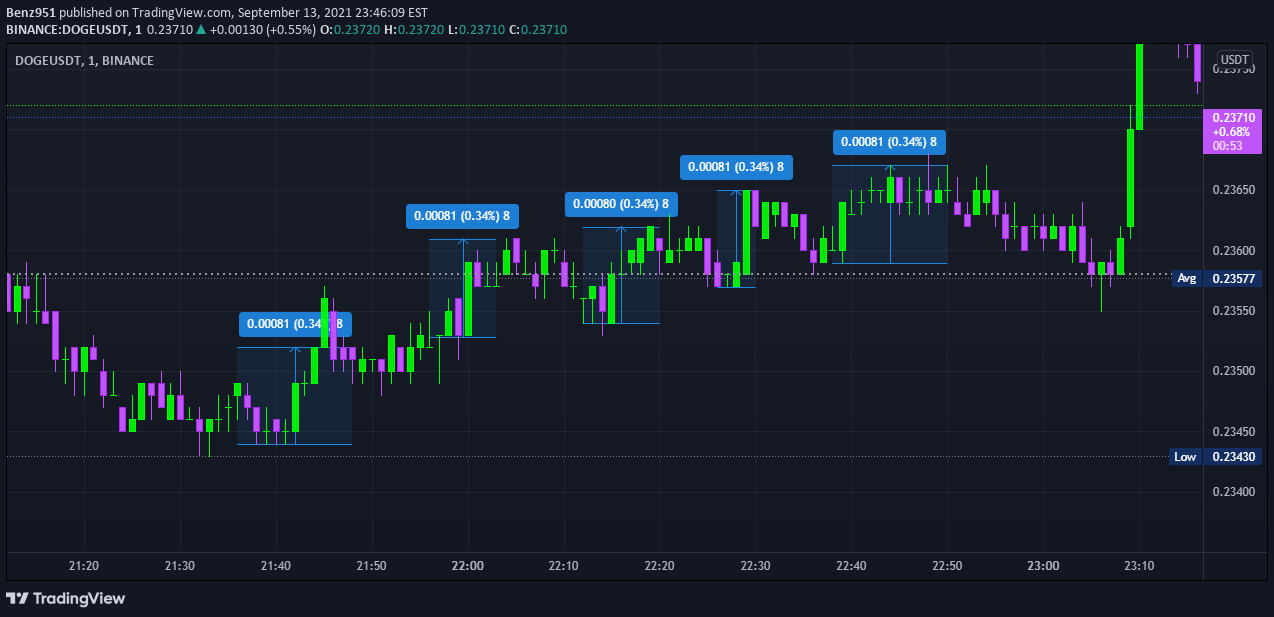Click the 0.23400 price axis label
Image resolution: width=1274 pixels, height=617 pixels.
click(1234, 492)
